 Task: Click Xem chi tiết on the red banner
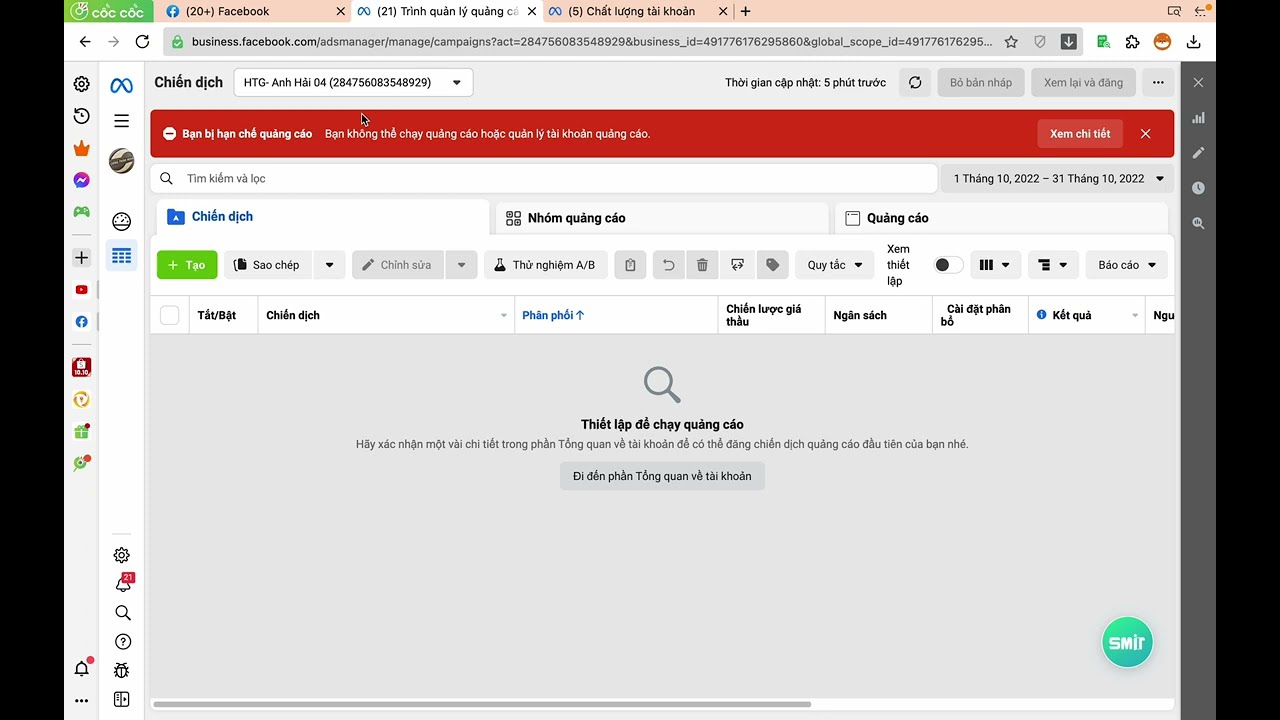(1080, 134)
